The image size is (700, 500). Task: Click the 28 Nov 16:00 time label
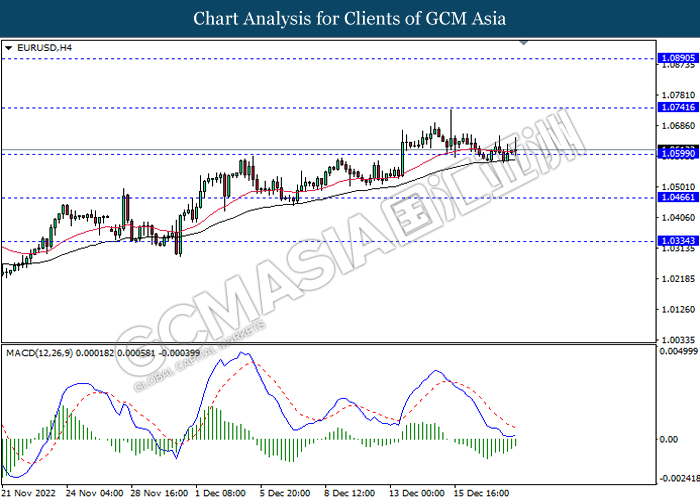159,493
